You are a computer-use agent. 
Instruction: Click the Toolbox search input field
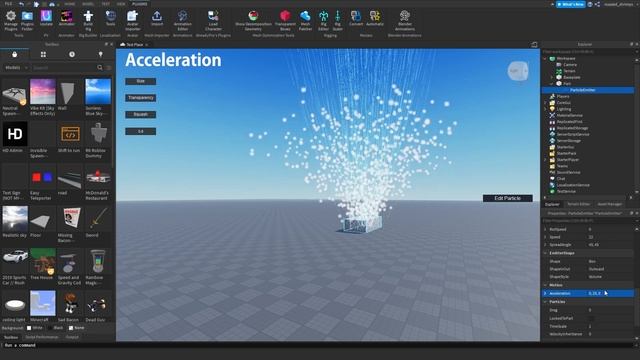click(x=64, y=67)
